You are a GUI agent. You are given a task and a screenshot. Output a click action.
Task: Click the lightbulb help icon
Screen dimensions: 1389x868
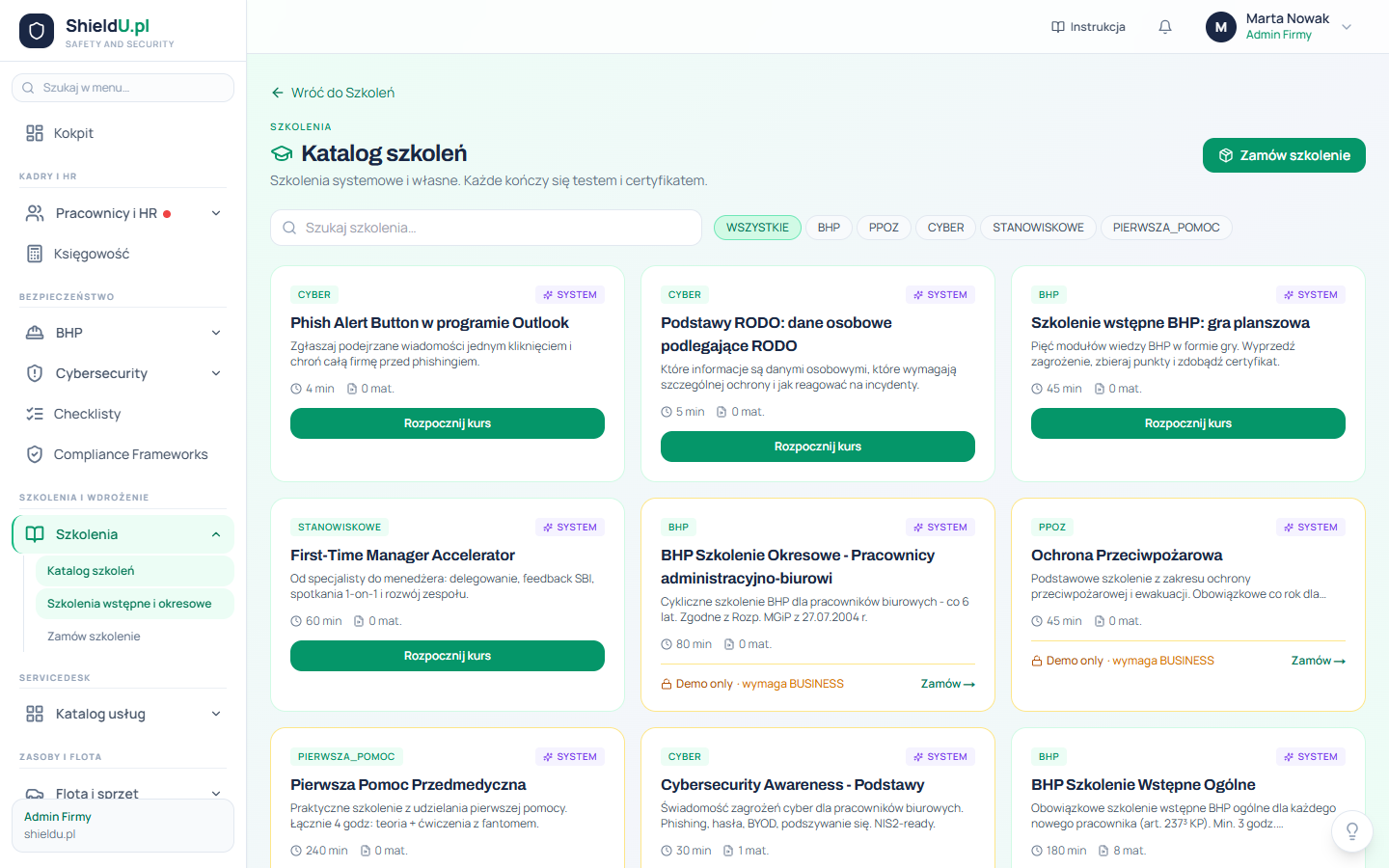click(1352, 831)
